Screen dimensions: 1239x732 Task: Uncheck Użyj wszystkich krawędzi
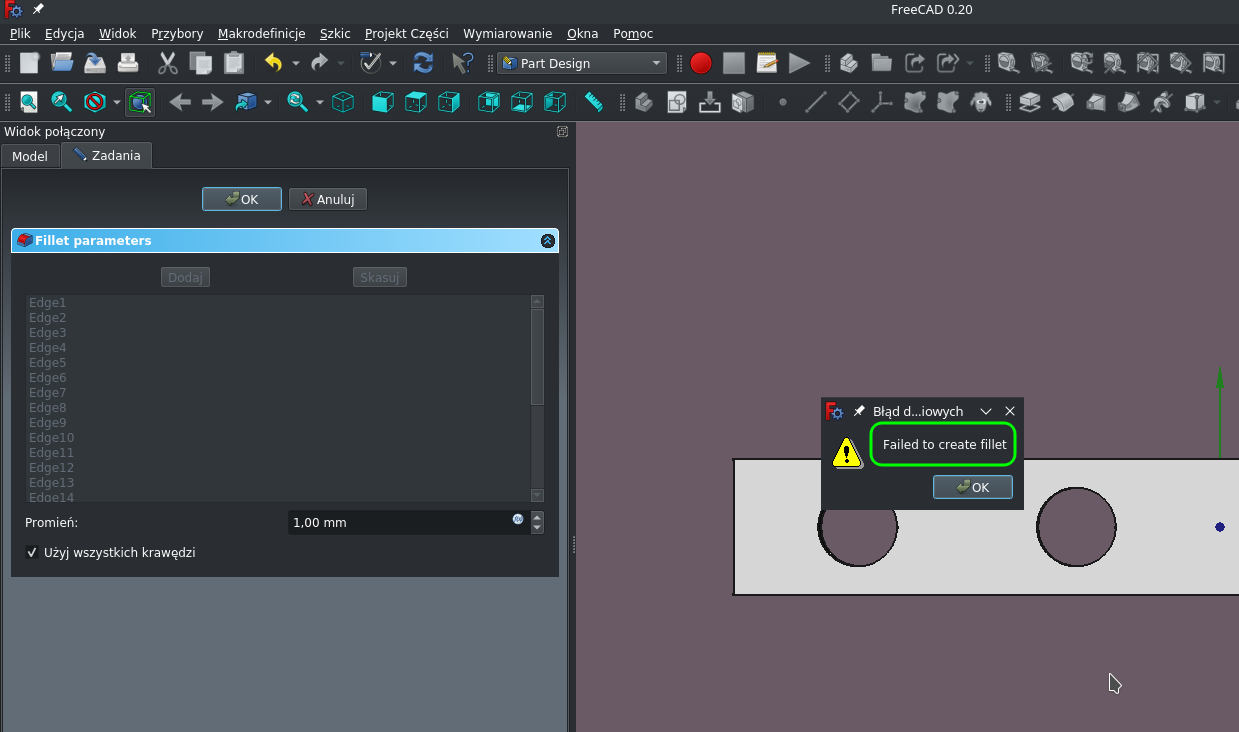point(32,552)
